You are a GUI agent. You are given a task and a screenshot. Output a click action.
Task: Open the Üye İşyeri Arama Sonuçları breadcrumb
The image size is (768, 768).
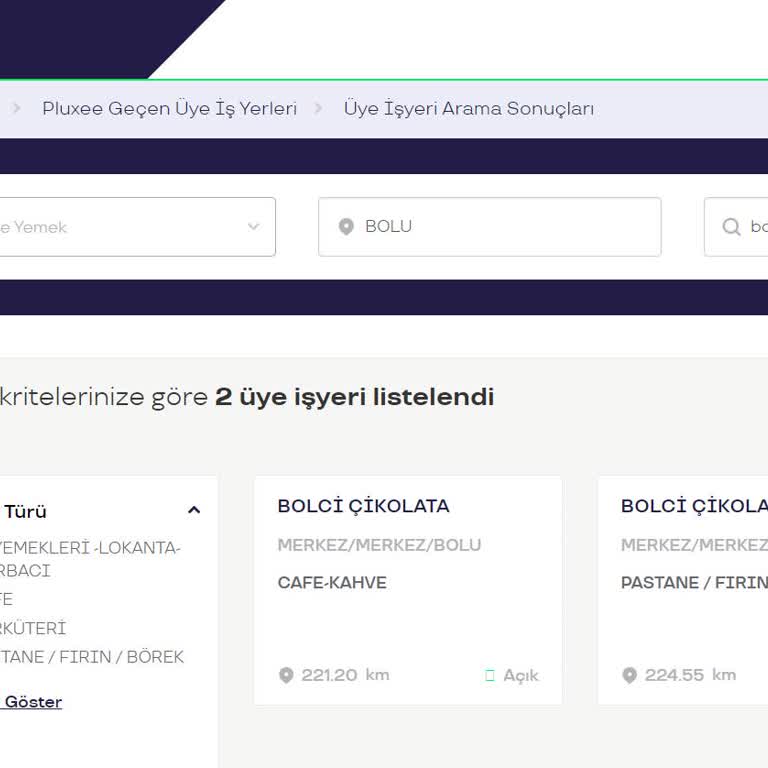469,108
